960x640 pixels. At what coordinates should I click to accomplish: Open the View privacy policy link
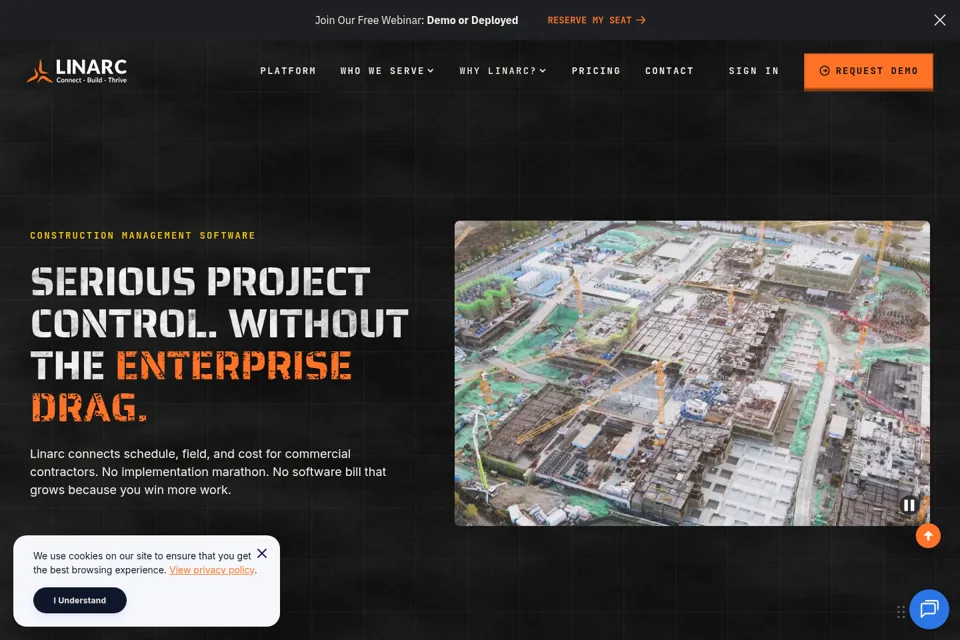pos(212,570)
